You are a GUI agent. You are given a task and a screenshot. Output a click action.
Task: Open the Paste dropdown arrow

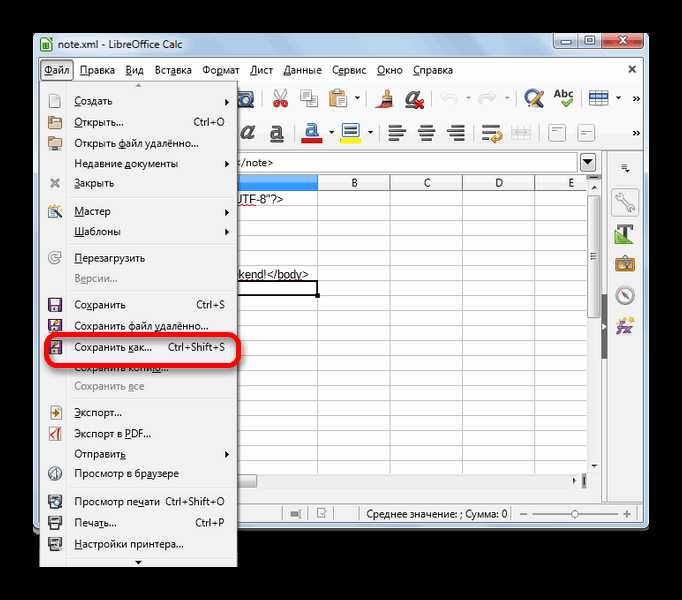[x=357, y=98]
